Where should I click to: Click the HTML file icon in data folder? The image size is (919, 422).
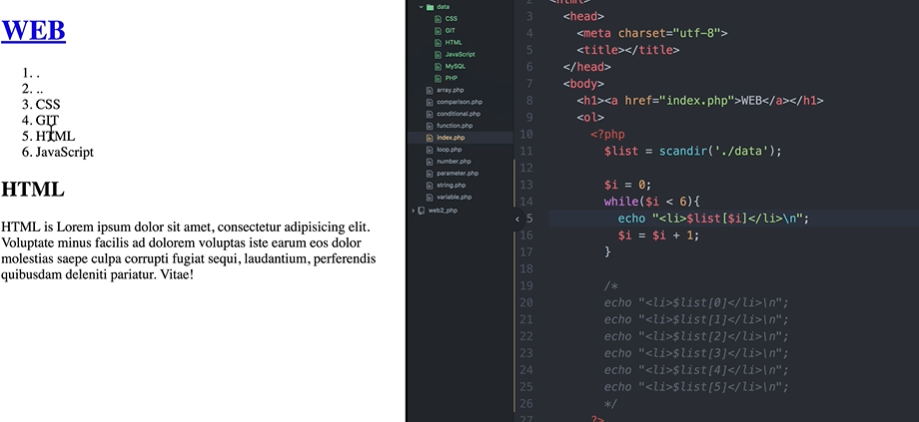(438, 43)
